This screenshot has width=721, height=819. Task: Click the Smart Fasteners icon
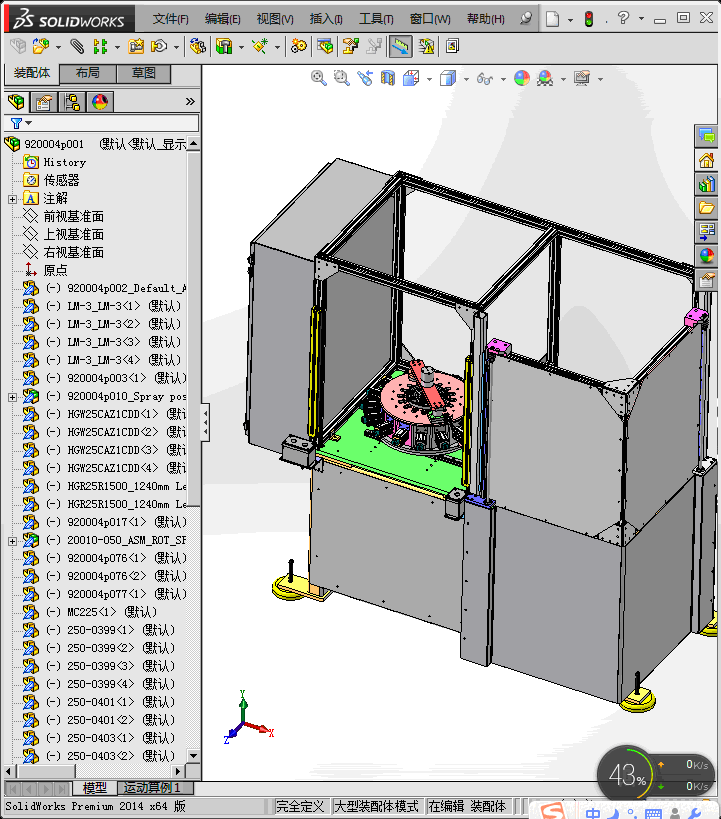click(x=136, y=46)
